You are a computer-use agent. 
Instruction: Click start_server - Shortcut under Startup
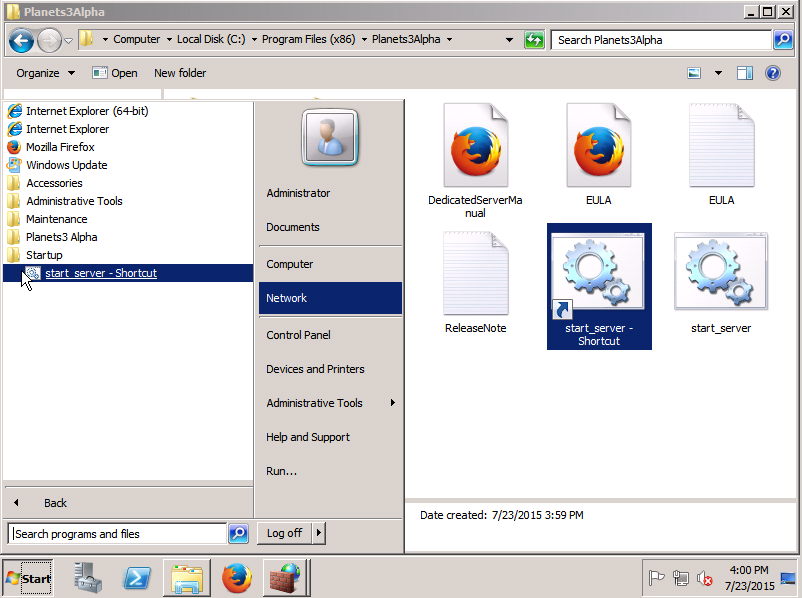click(100, 273)
